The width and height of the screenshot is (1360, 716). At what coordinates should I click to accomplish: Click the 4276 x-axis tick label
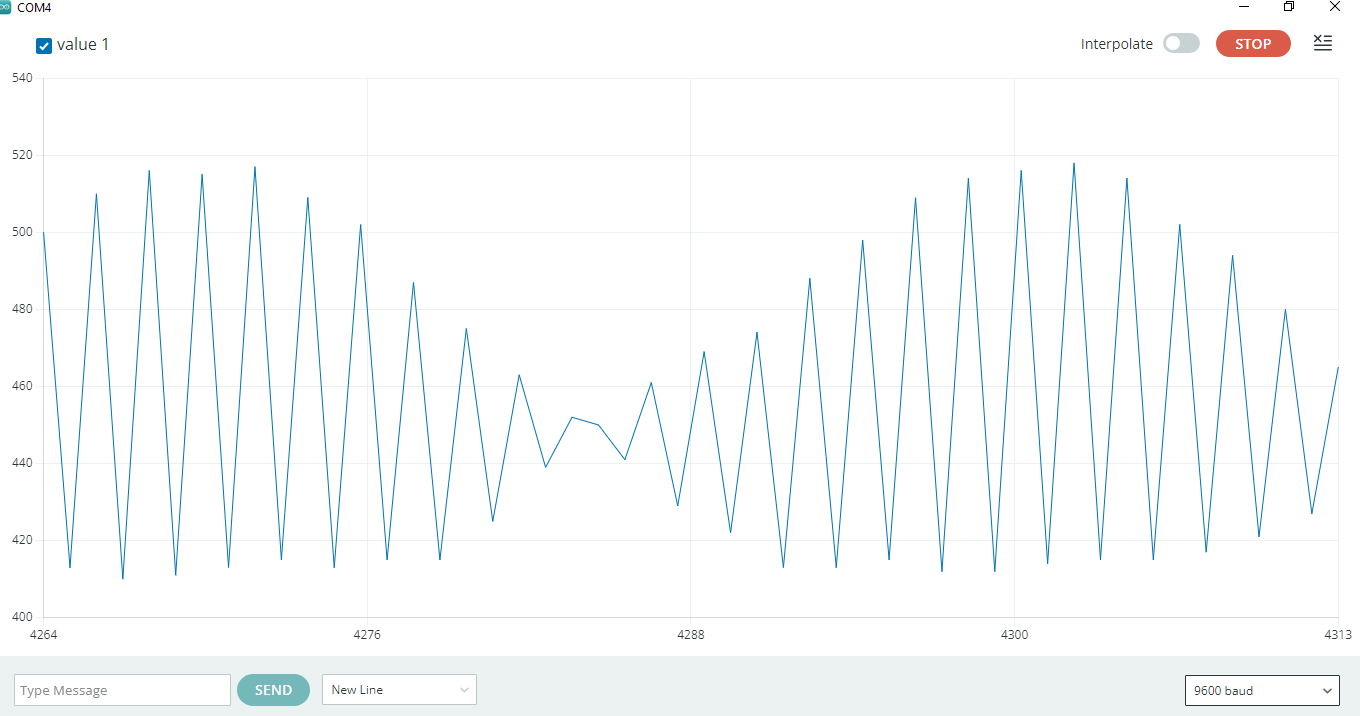[367, 635]
